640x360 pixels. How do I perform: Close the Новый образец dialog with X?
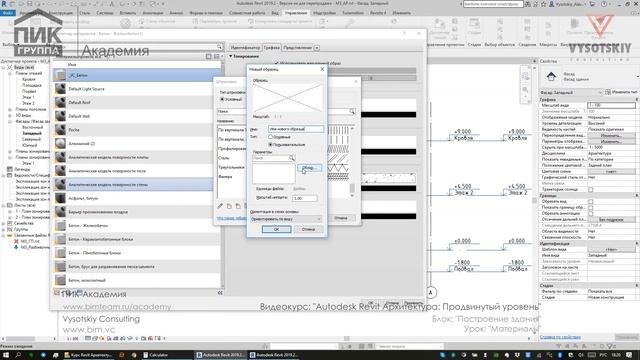pos(322,69)
